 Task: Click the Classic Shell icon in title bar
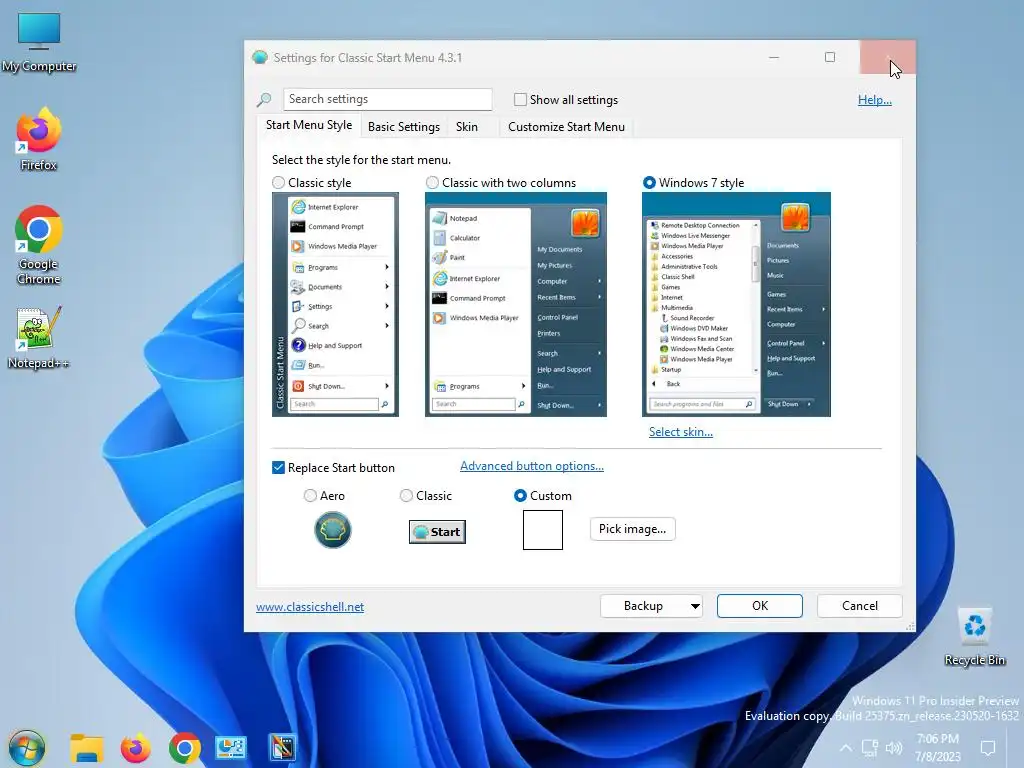click(260, 57)
